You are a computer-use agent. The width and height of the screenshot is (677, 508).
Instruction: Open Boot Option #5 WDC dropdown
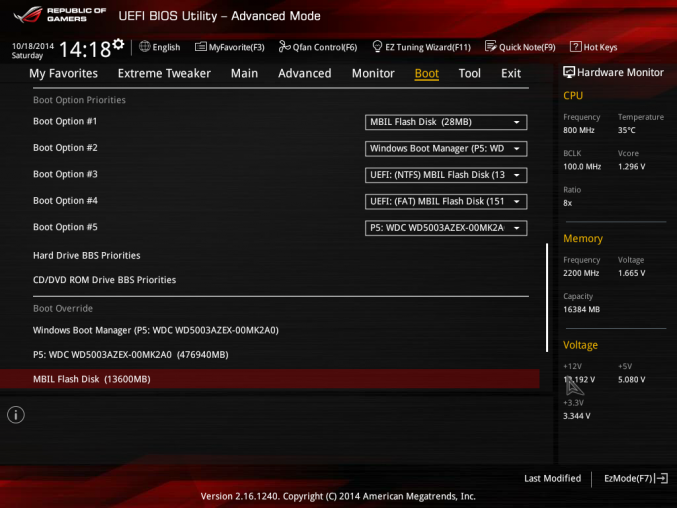click(x=446, y=228)
